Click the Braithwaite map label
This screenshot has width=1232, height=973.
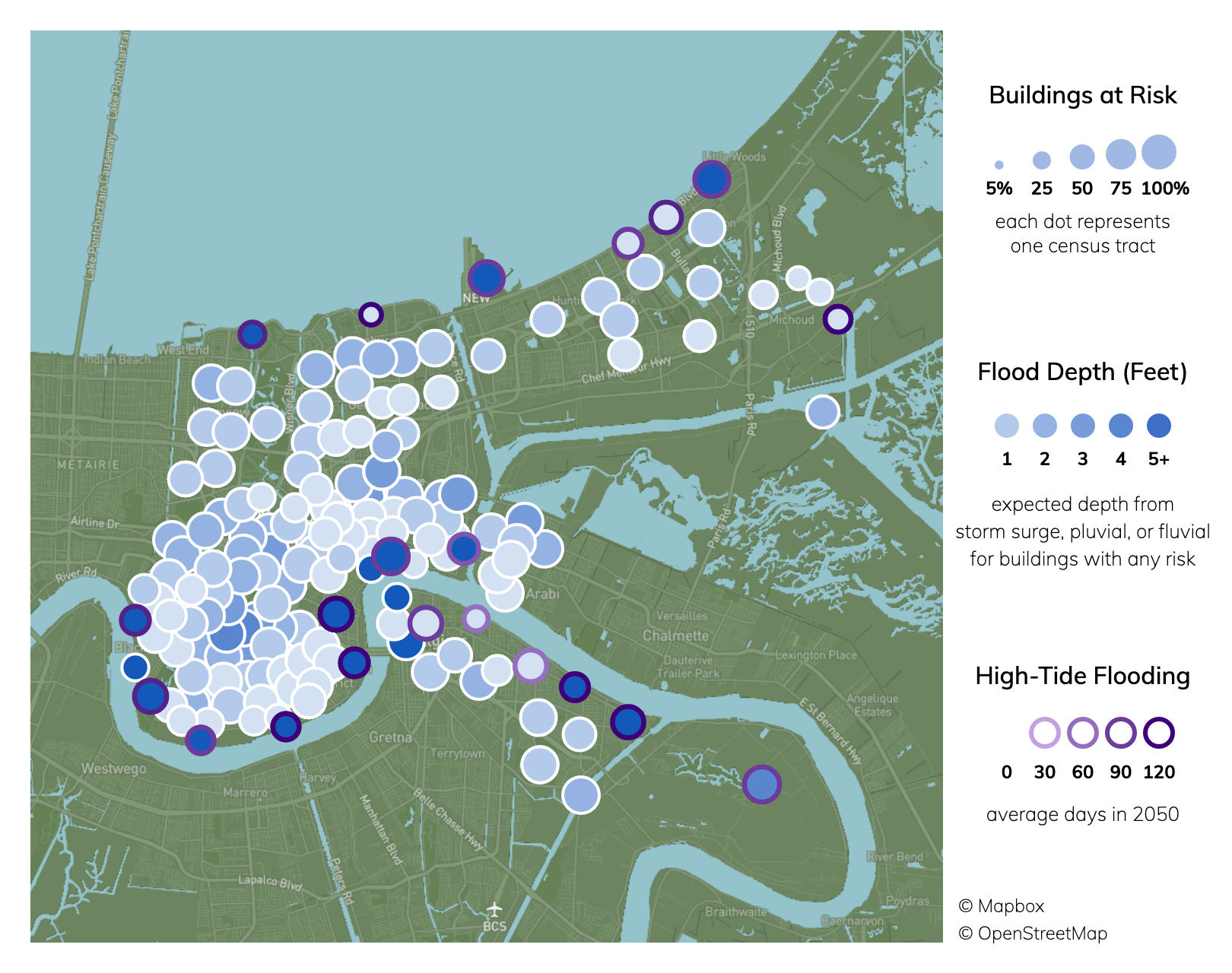(x=736, y=911)
